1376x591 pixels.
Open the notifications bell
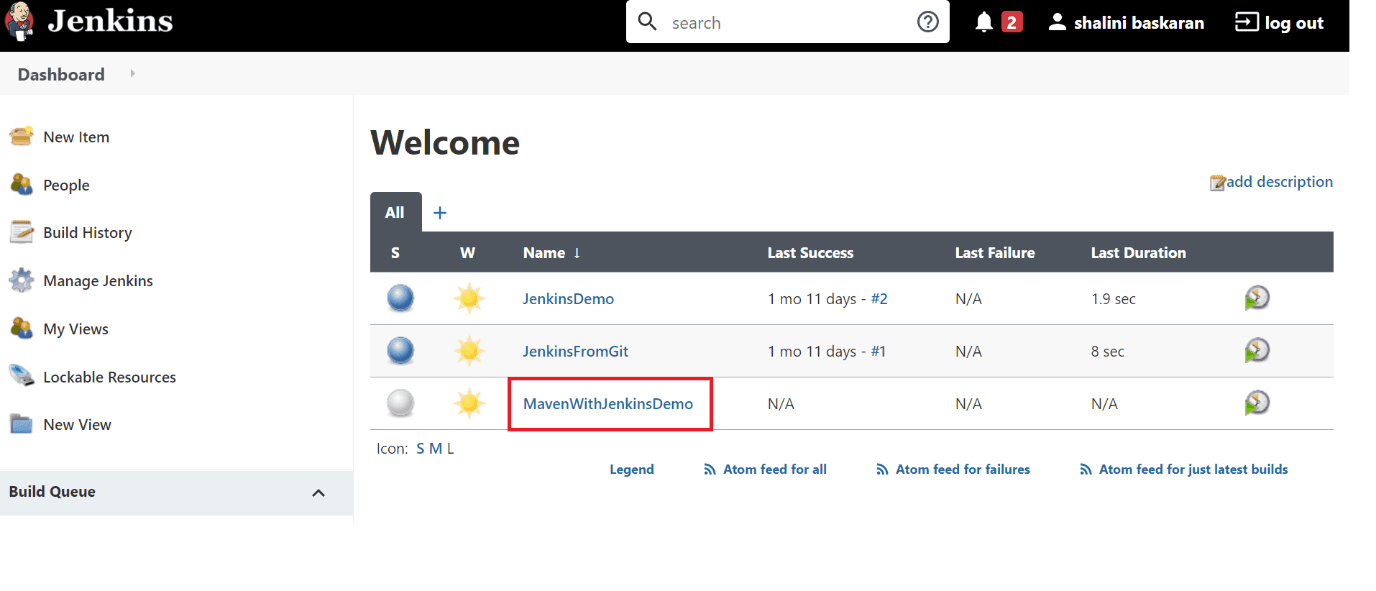[x=985, y=21]
